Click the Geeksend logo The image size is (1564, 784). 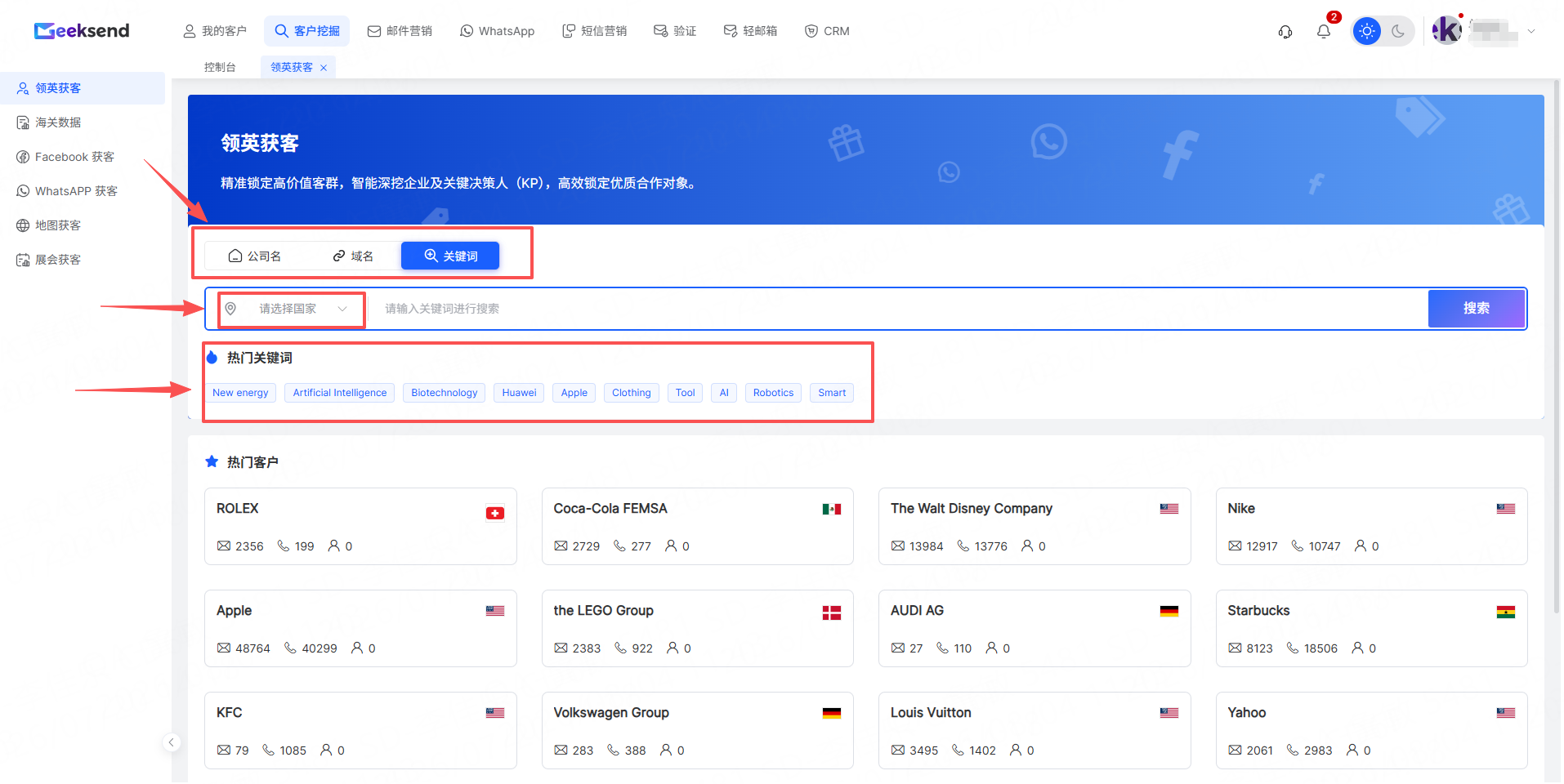tap(82, 31)
